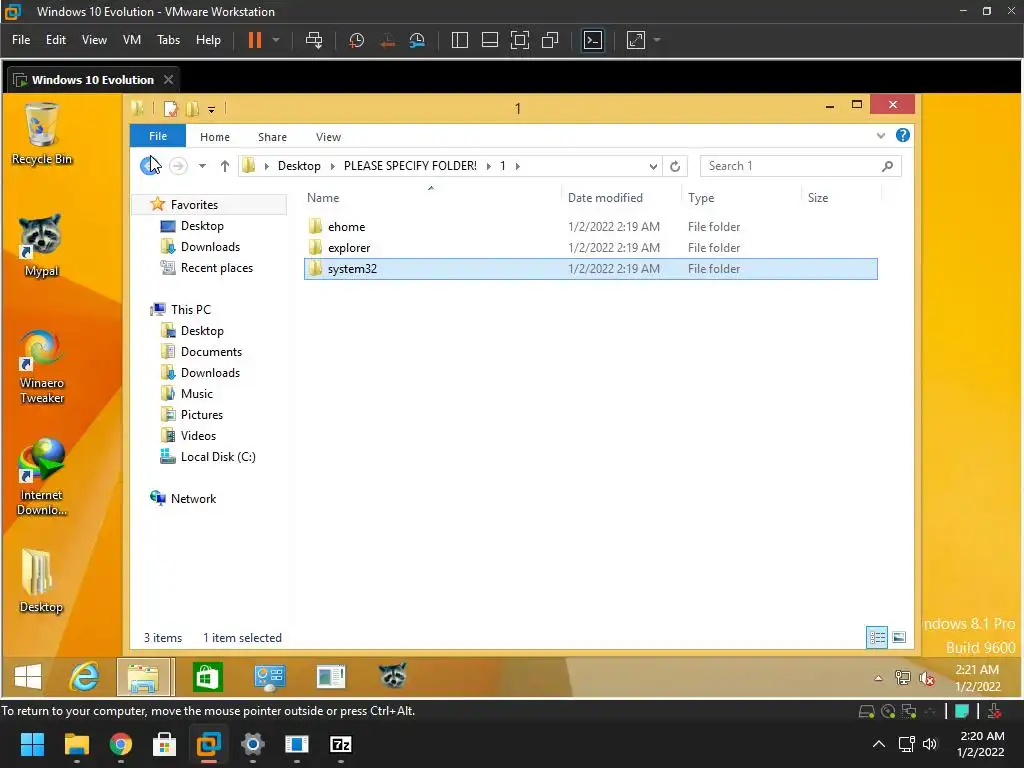Revert virtual machine to its snapshot
The image size is (1024, 768).
coord(387,40)
